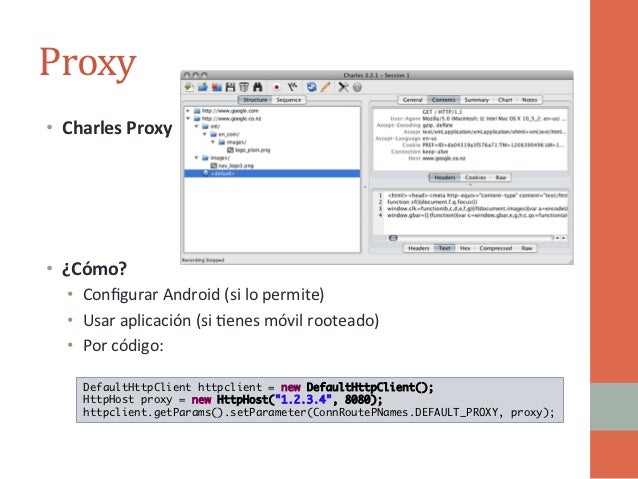Image resolution: width=638 pixels, height=479 pixels.
Task: Select the Raw tab in the request pane
Action: (501, 177)
